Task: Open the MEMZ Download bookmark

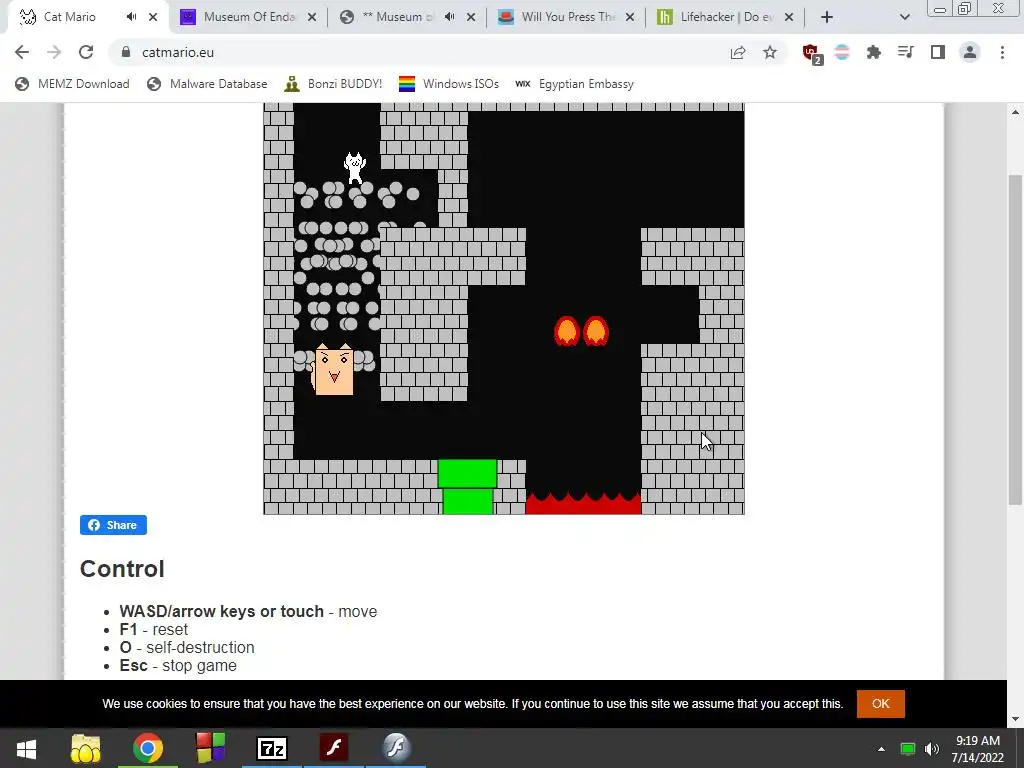Action: click(72, 84)
